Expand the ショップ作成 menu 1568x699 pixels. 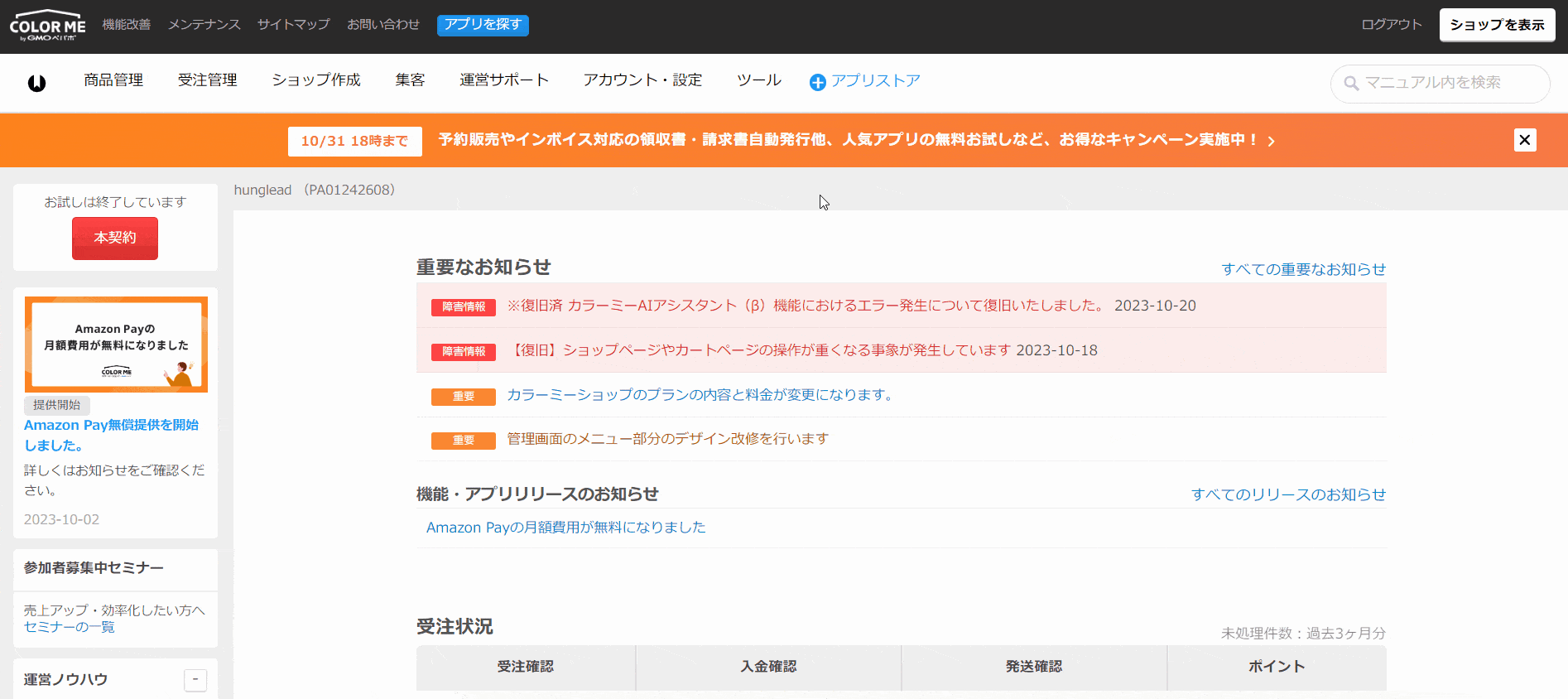pyautogui.click(x=316, y=80)
